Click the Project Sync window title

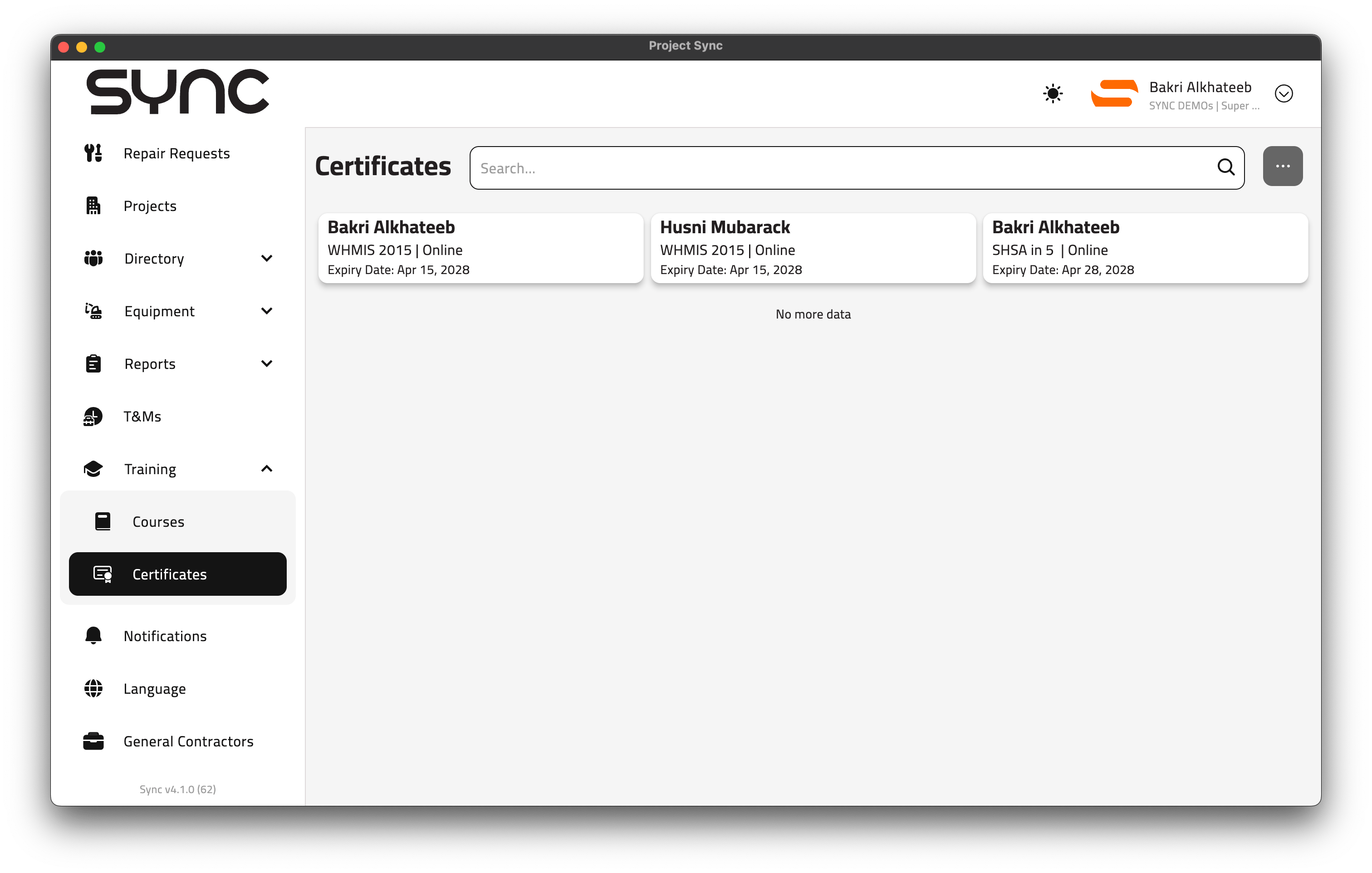686,45
